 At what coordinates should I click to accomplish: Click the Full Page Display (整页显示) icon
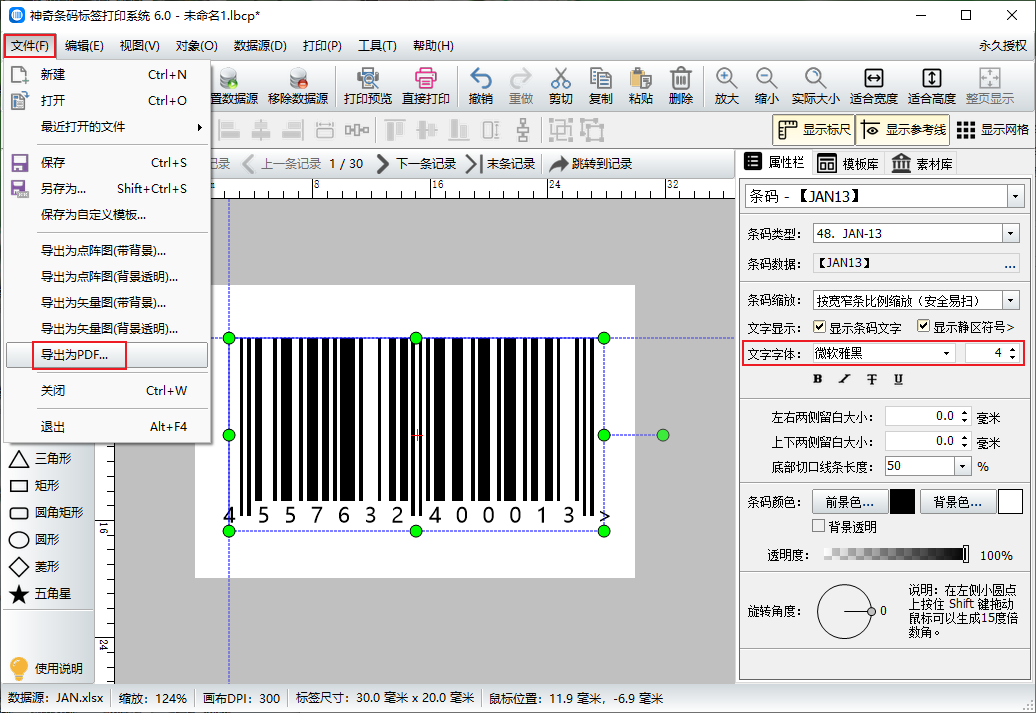point(990,79)
